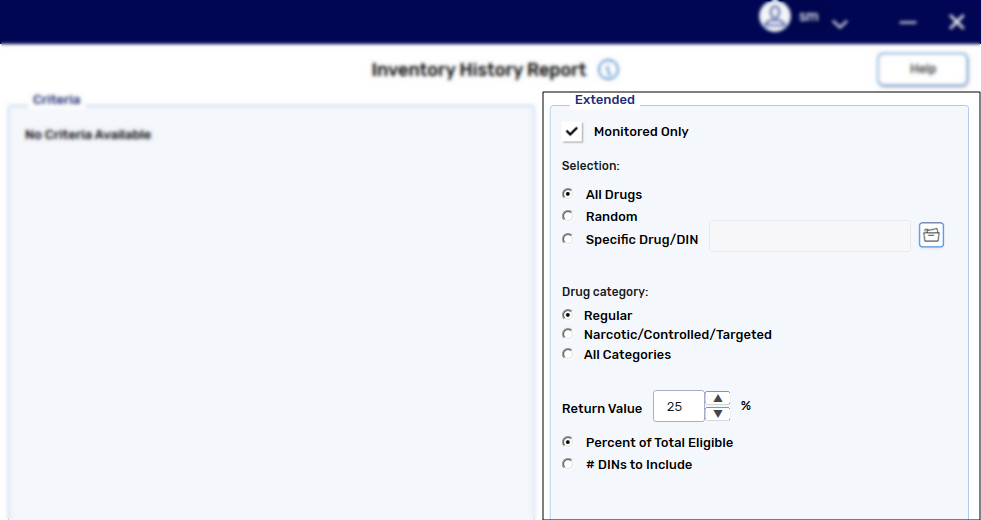This screenshot has height=520, width=981.
Task: Choose the # DINs to Include option
Action: tap(568, 464)
